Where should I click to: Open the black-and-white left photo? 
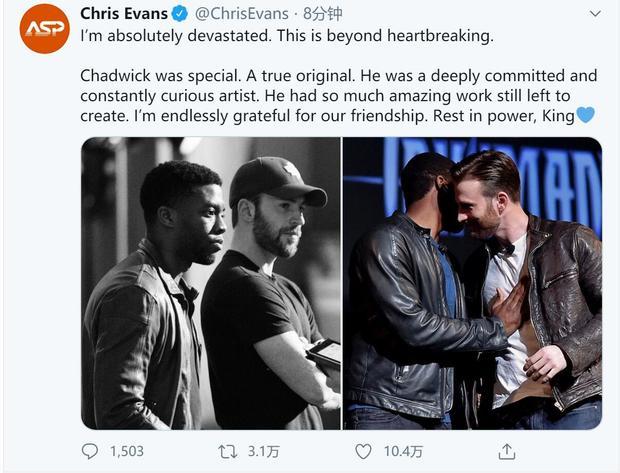coord(211,283)
